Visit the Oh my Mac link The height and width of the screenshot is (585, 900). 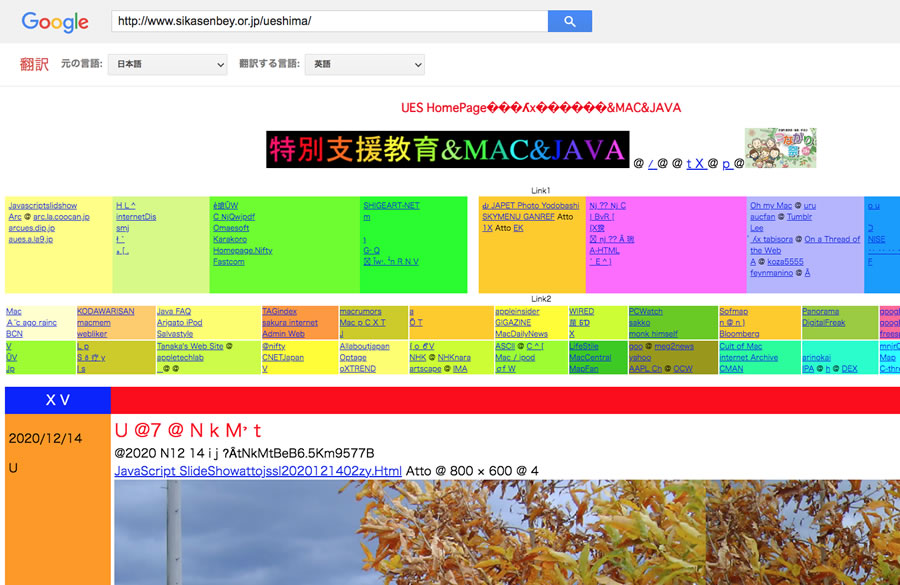[771, 206]
